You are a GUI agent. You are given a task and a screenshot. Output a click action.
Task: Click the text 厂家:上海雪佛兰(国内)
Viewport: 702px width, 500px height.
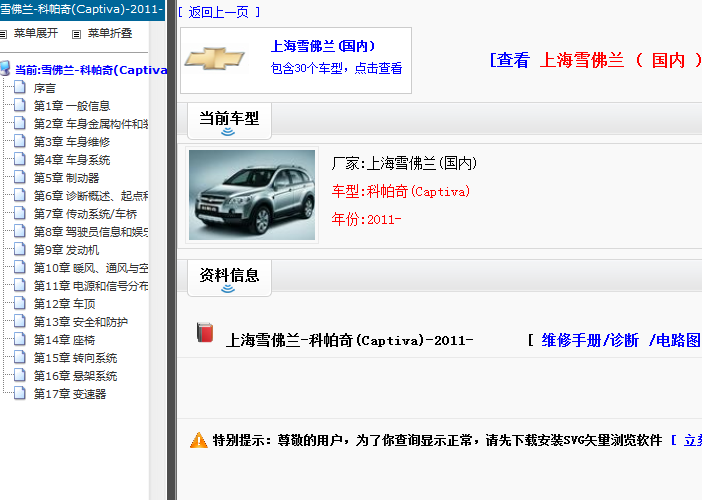404,163
